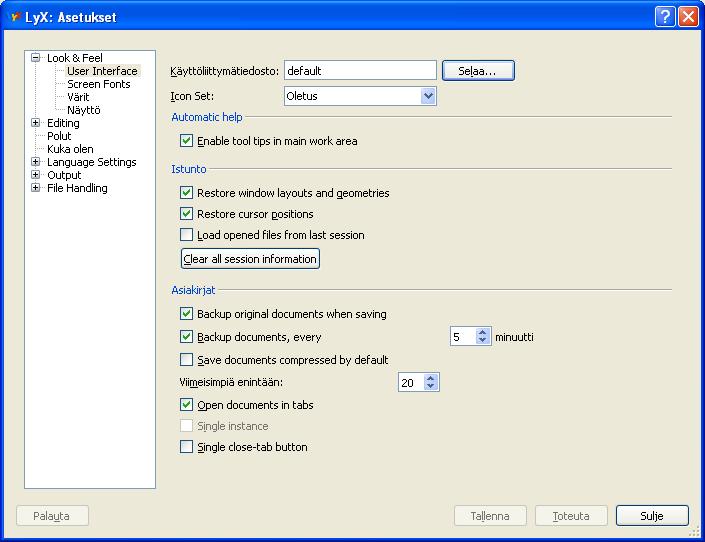This screenshot has height=542, width=705.
Task: Expand the Editing tree node
Action: (x=36, y=123)
